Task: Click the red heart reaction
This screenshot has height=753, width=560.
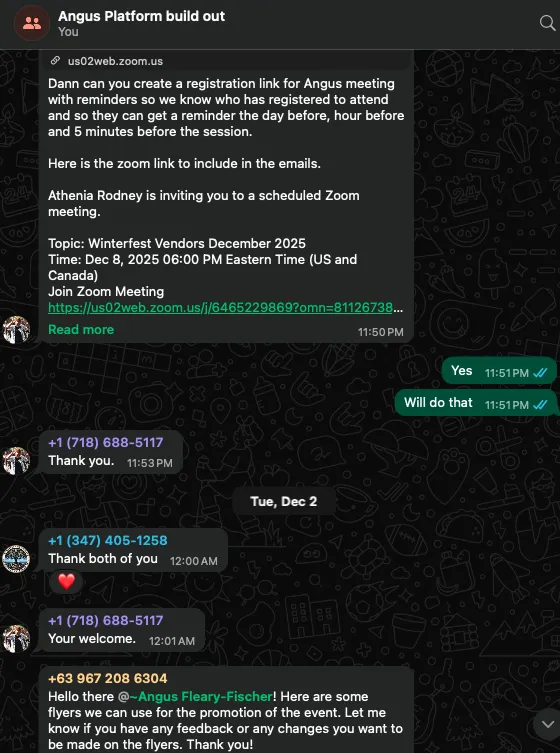Action: pyautogui.click(x=66, y=582)
